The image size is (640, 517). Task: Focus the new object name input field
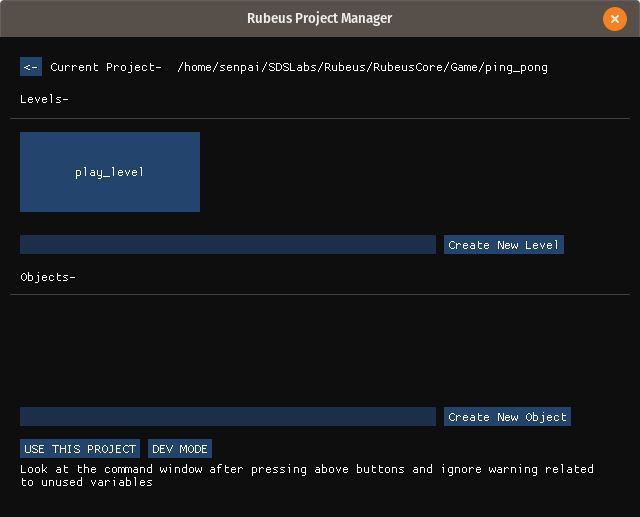coord(228,417)
